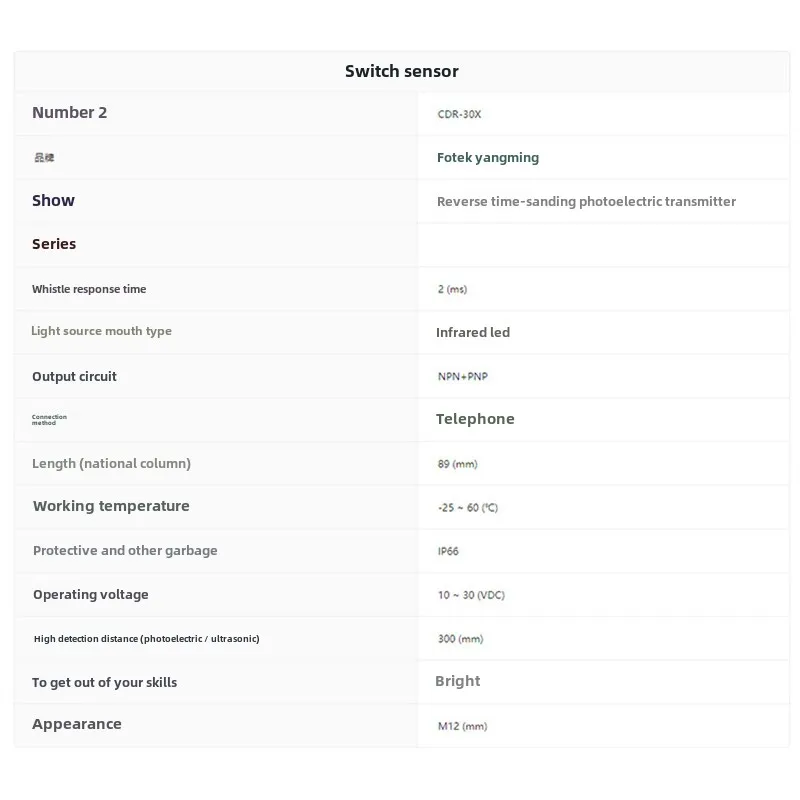This screenshot has width=800, height=800.
Task: Click the 10 ~ 30 (VDC) value
Action: (x=471, y=595)
